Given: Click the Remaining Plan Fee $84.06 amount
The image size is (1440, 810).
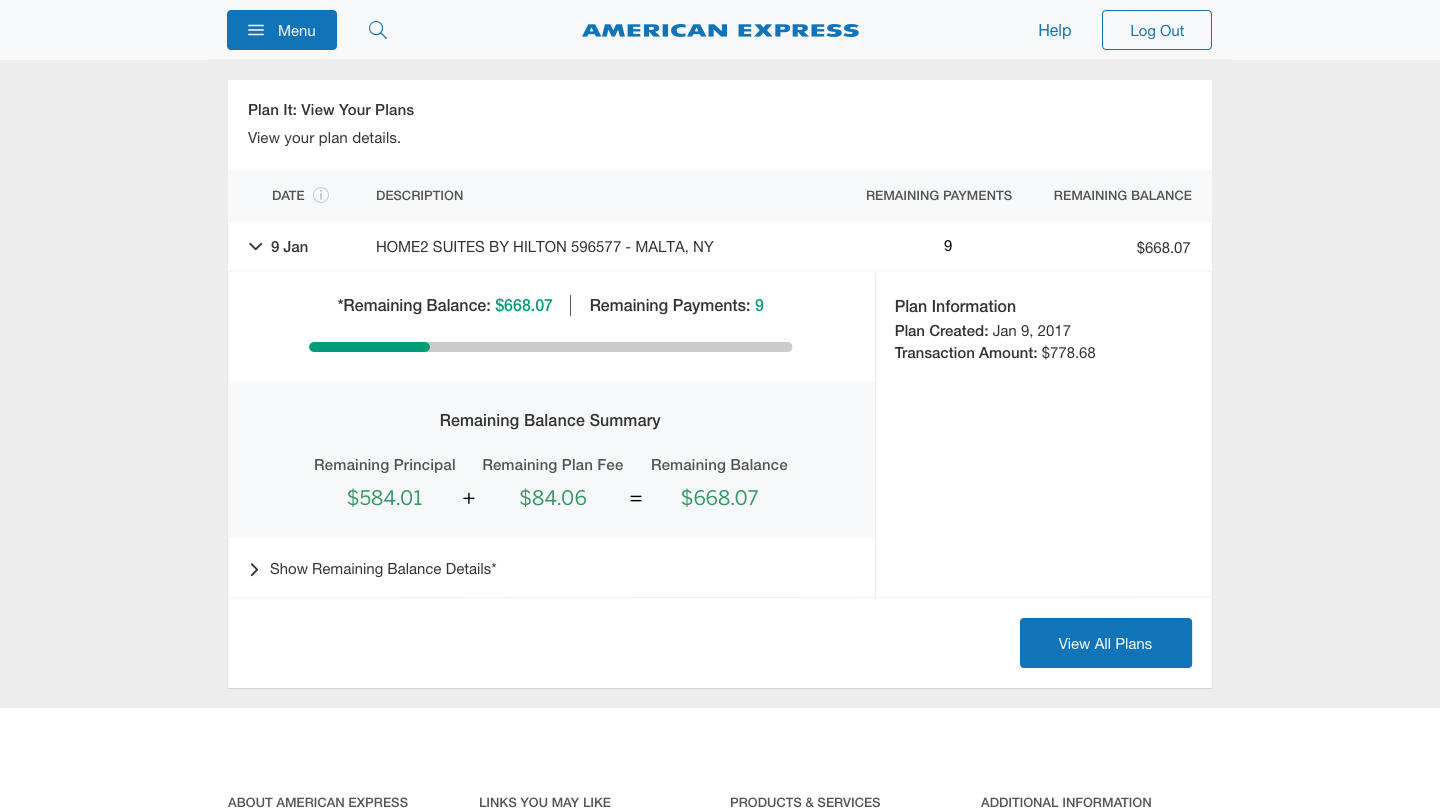Looking at the screenshot, I should pos(553,498).
